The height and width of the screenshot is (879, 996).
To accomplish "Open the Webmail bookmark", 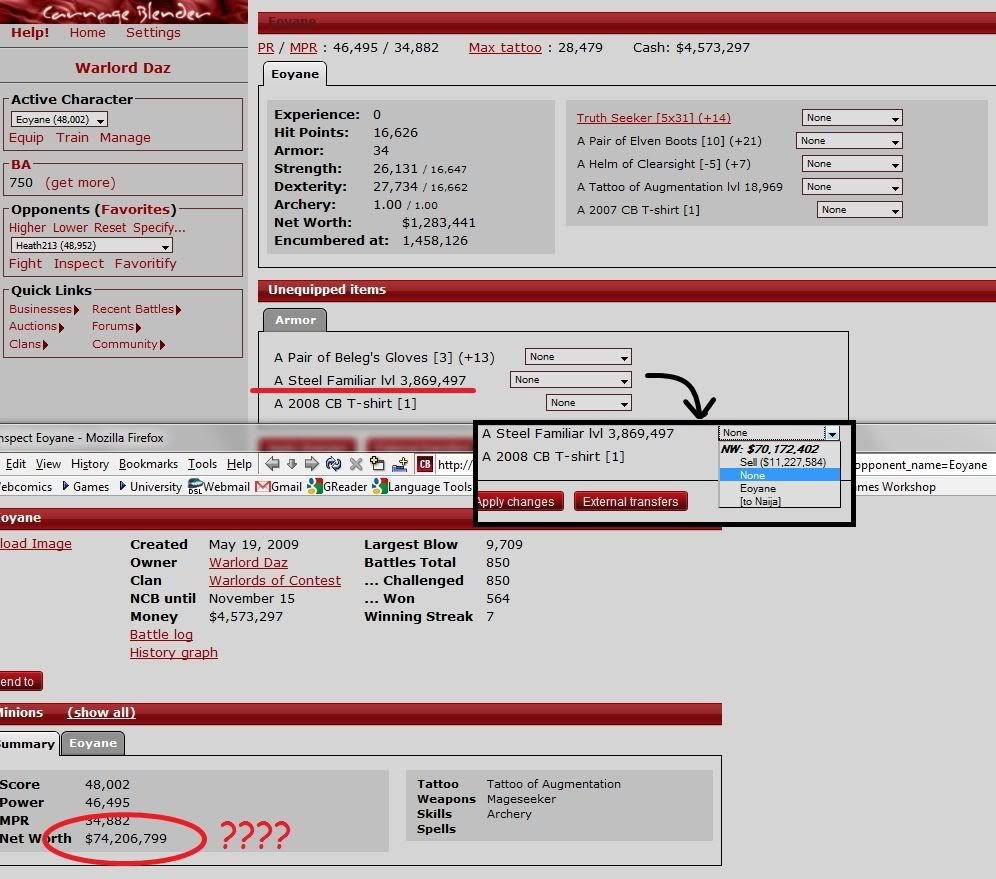I will tap(219, 486).
